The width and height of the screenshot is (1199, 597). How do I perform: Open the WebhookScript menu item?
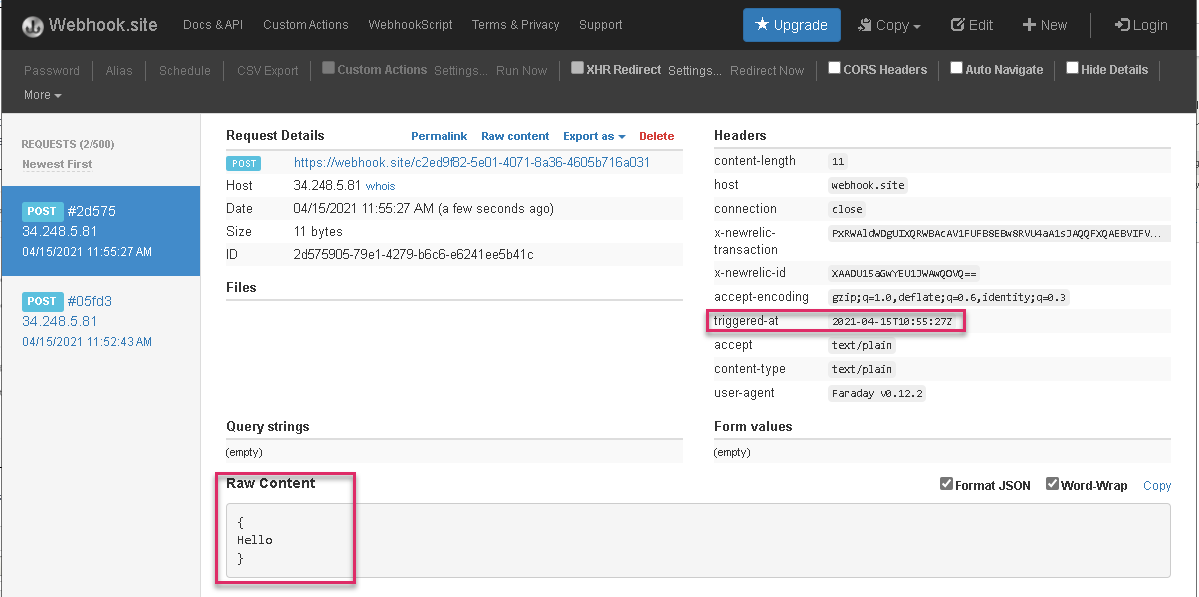(x=410, y=25)
